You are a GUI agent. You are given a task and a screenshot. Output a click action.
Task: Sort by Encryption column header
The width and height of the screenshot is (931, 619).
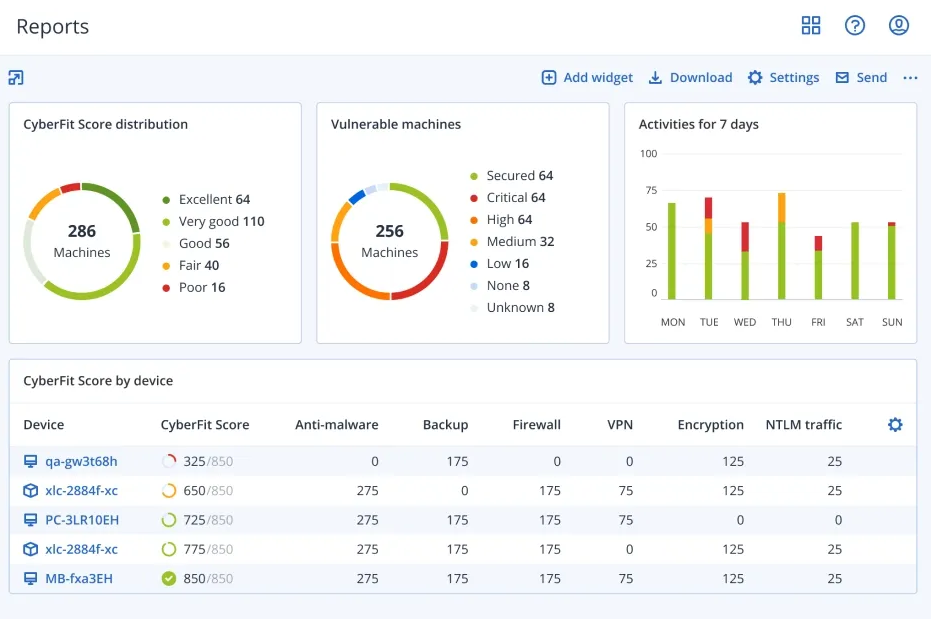click(711, 424)
